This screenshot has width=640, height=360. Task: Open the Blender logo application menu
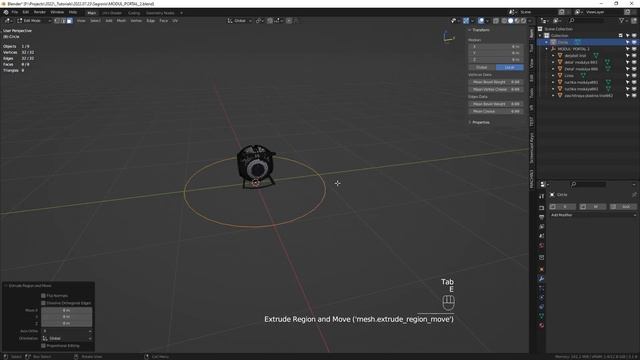click(6, 12)
